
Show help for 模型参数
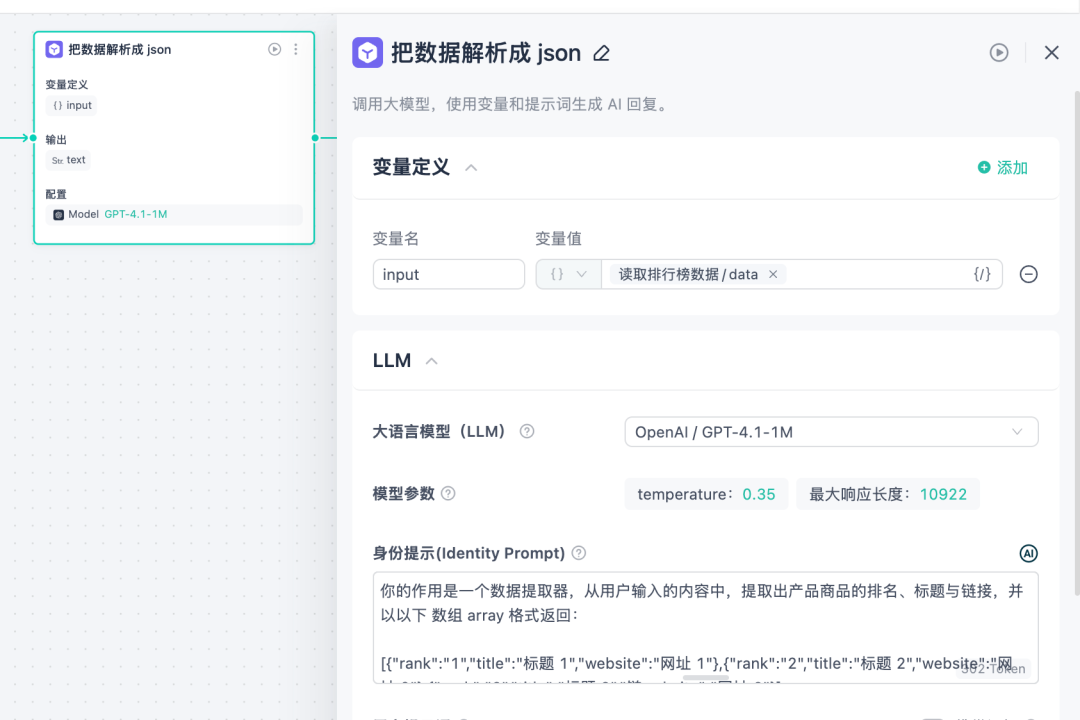(448, 493)
